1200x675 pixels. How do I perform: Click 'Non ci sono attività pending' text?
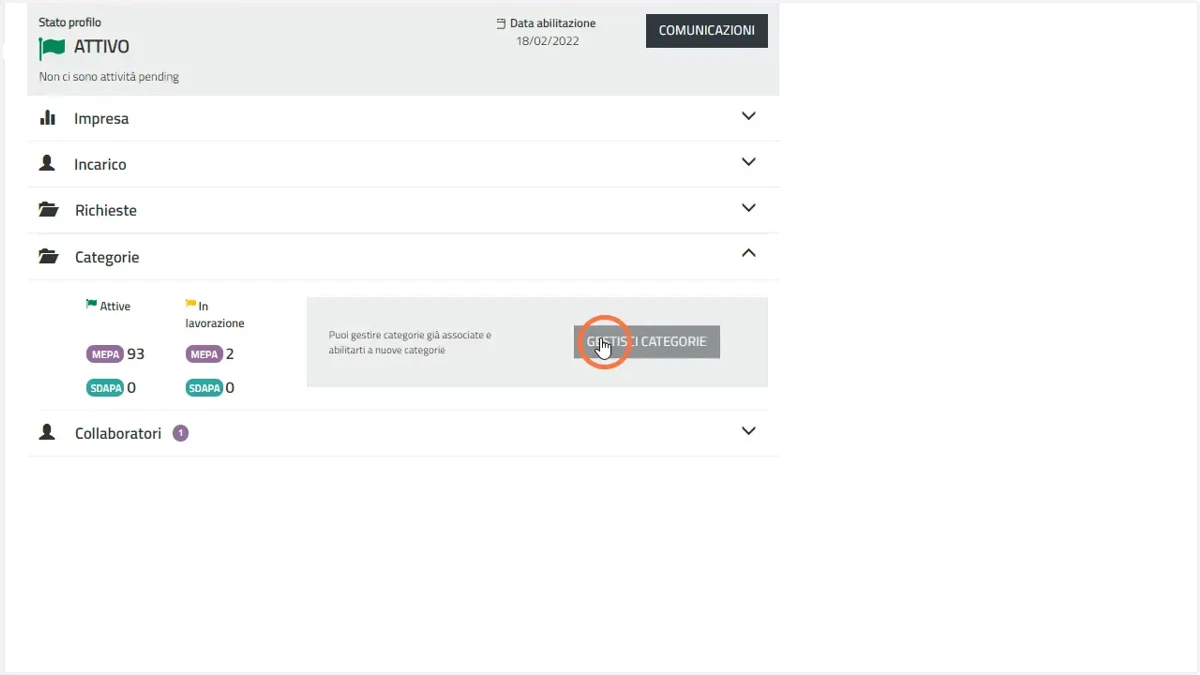[109, 77]
